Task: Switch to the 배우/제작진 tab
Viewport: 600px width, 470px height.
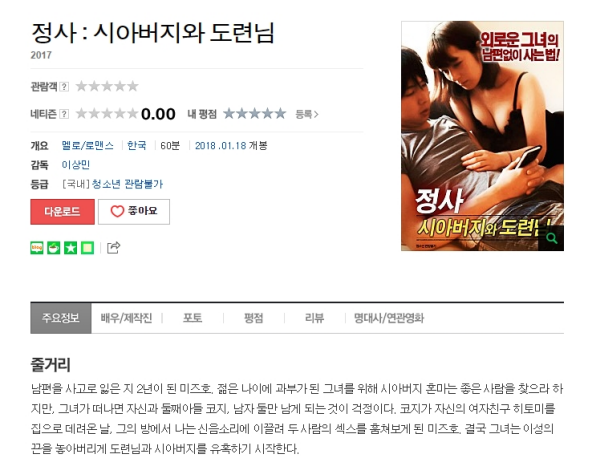Action: click(126, 318)
